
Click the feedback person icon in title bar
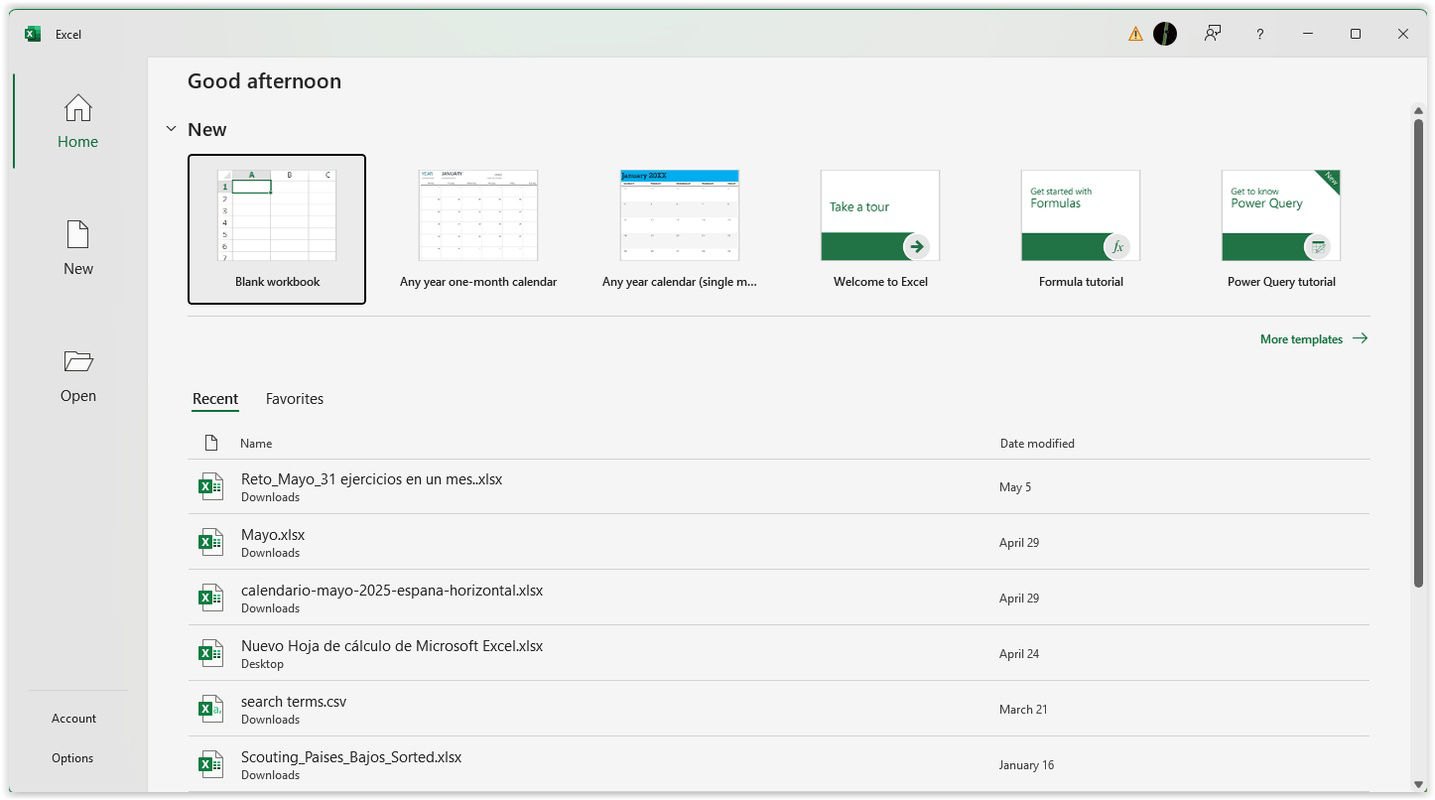(x=1212, y=33)
